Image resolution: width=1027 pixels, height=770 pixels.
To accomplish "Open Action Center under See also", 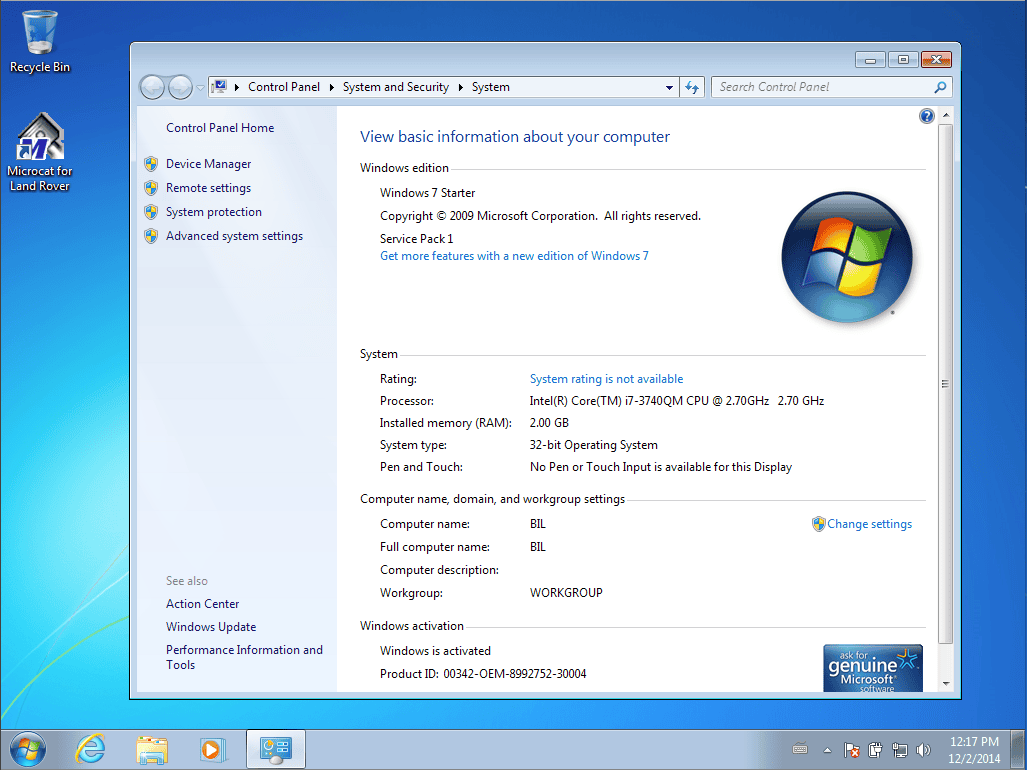I will 202,604.
